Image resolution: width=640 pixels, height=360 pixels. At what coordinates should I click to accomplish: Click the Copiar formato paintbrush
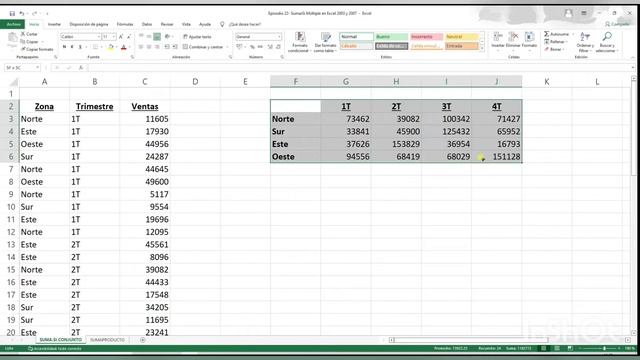[x=37, y=49]
